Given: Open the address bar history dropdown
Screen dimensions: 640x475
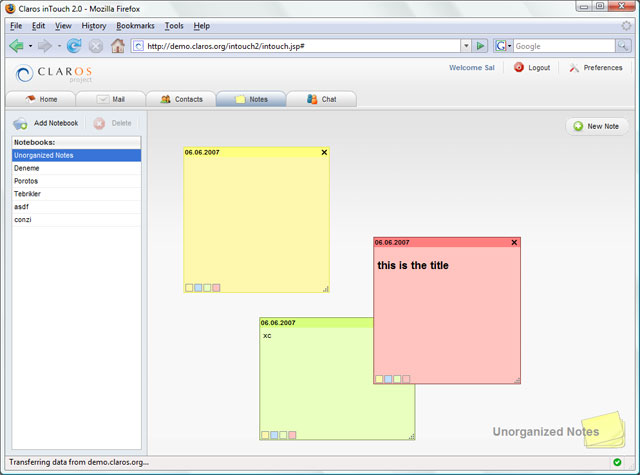Looking at the screenshot, I should pos(466,46).
